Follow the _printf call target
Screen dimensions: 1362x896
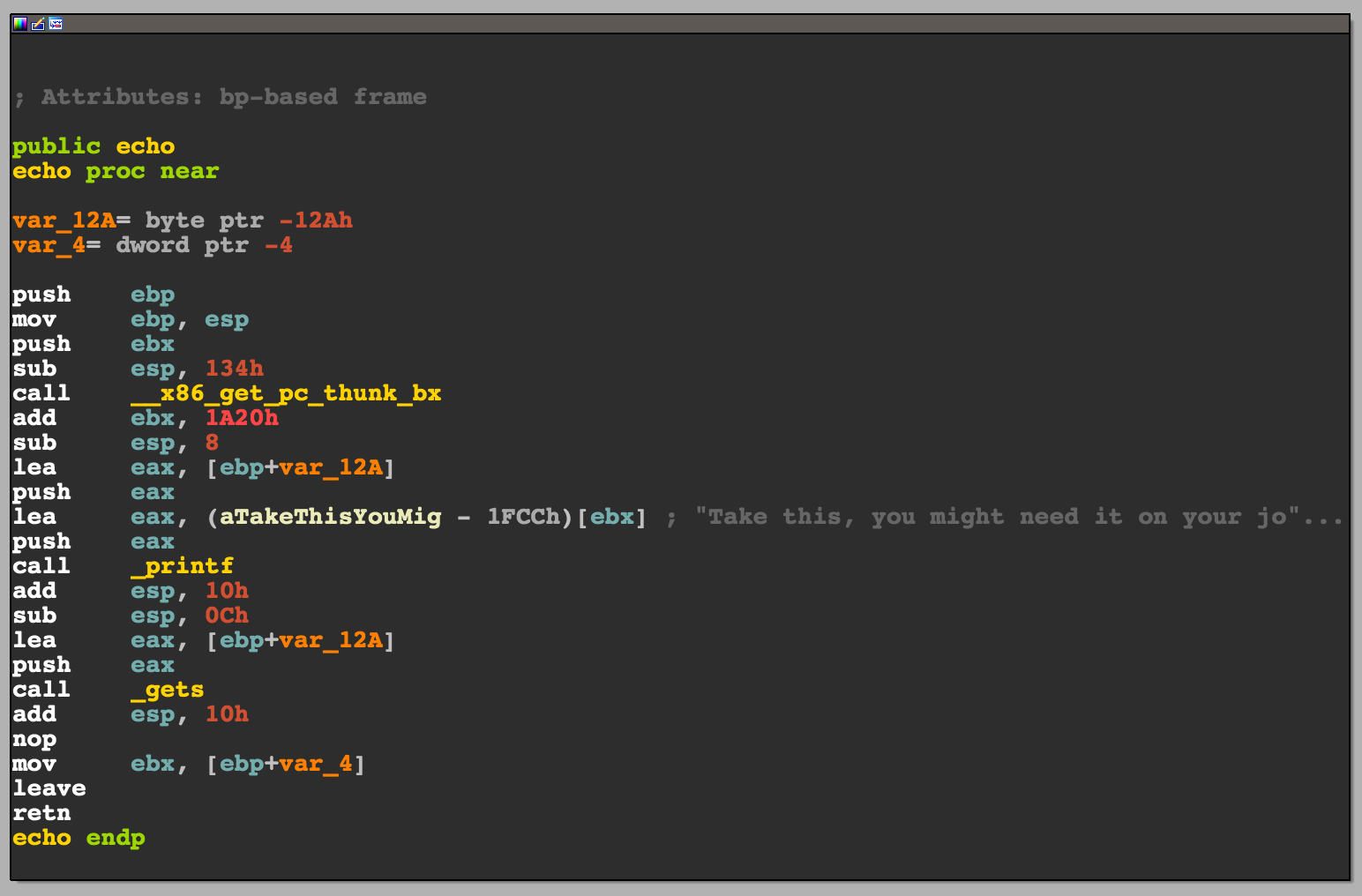[x=183, y=566]
